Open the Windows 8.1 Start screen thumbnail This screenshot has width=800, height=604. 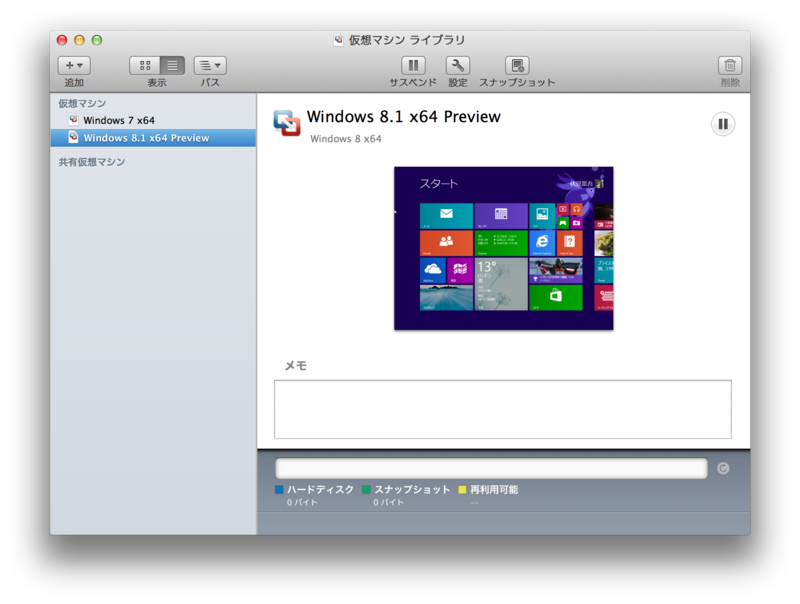click(x=504, y=248)
